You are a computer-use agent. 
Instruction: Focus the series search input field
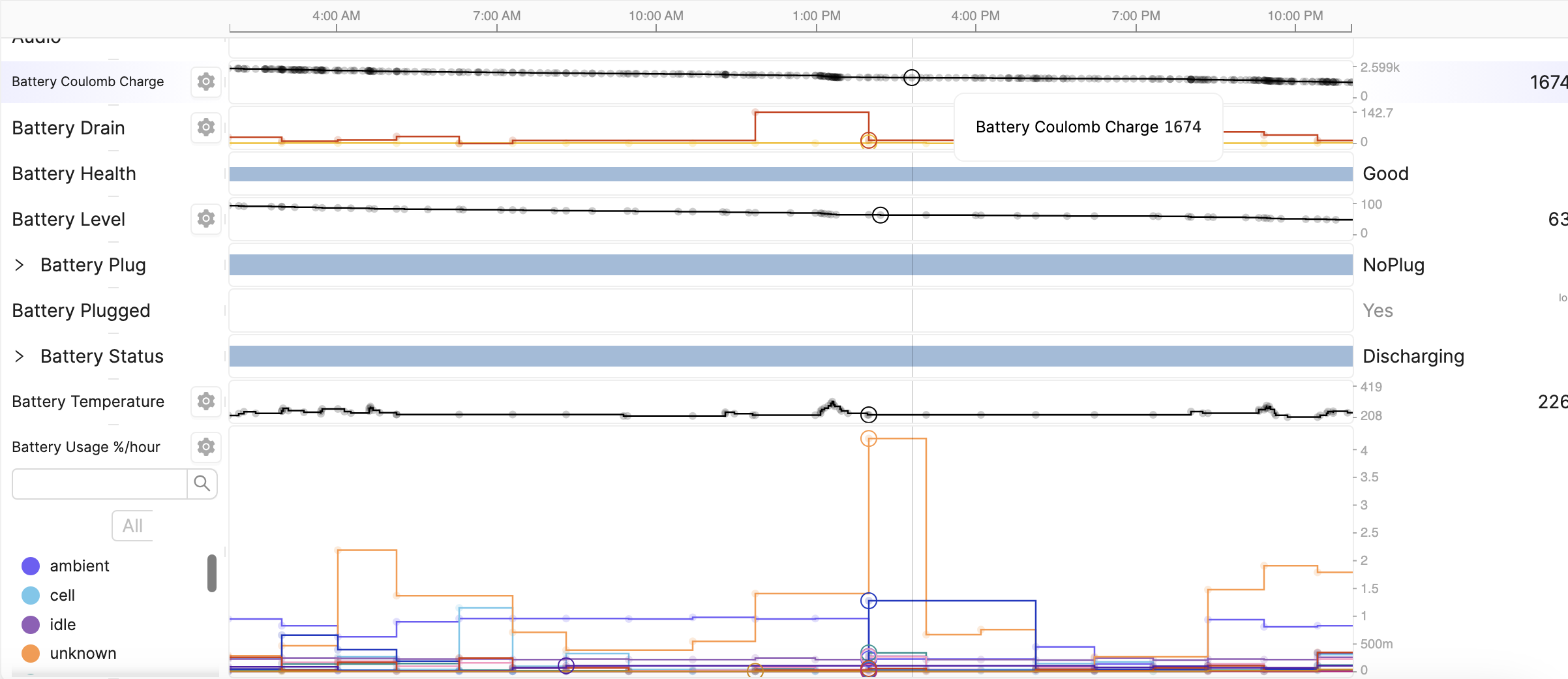(100, 483)
